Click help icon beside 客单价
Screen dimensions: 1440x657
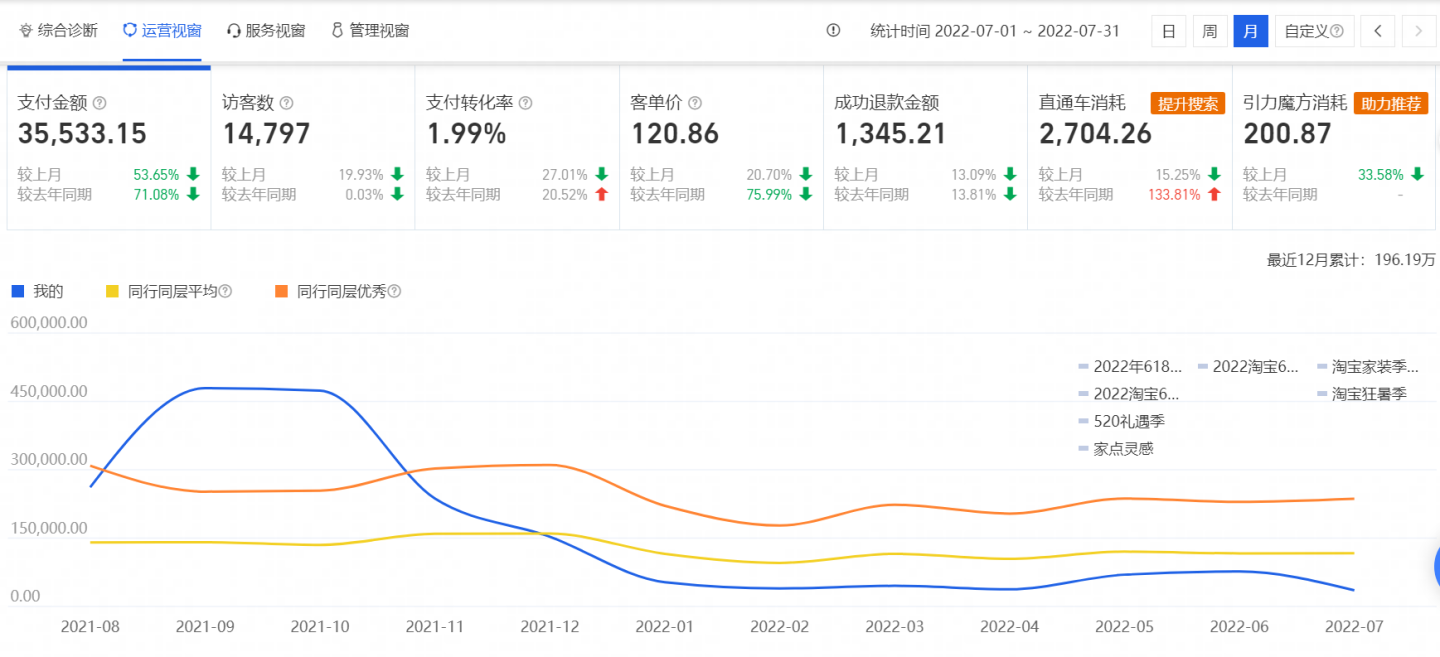coord(695,103)
